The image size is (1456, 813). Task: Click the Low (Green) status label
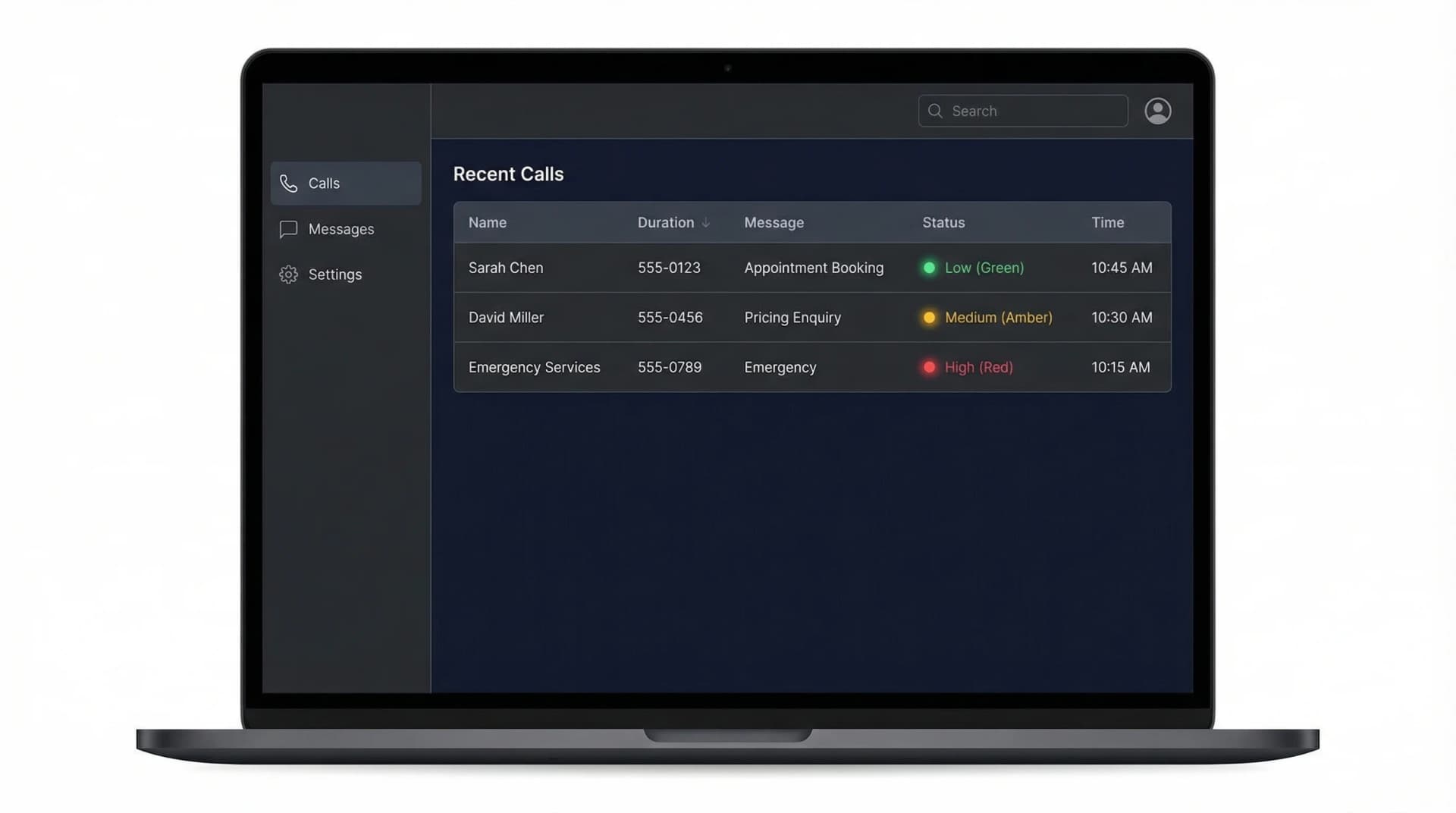coord(984,268)
